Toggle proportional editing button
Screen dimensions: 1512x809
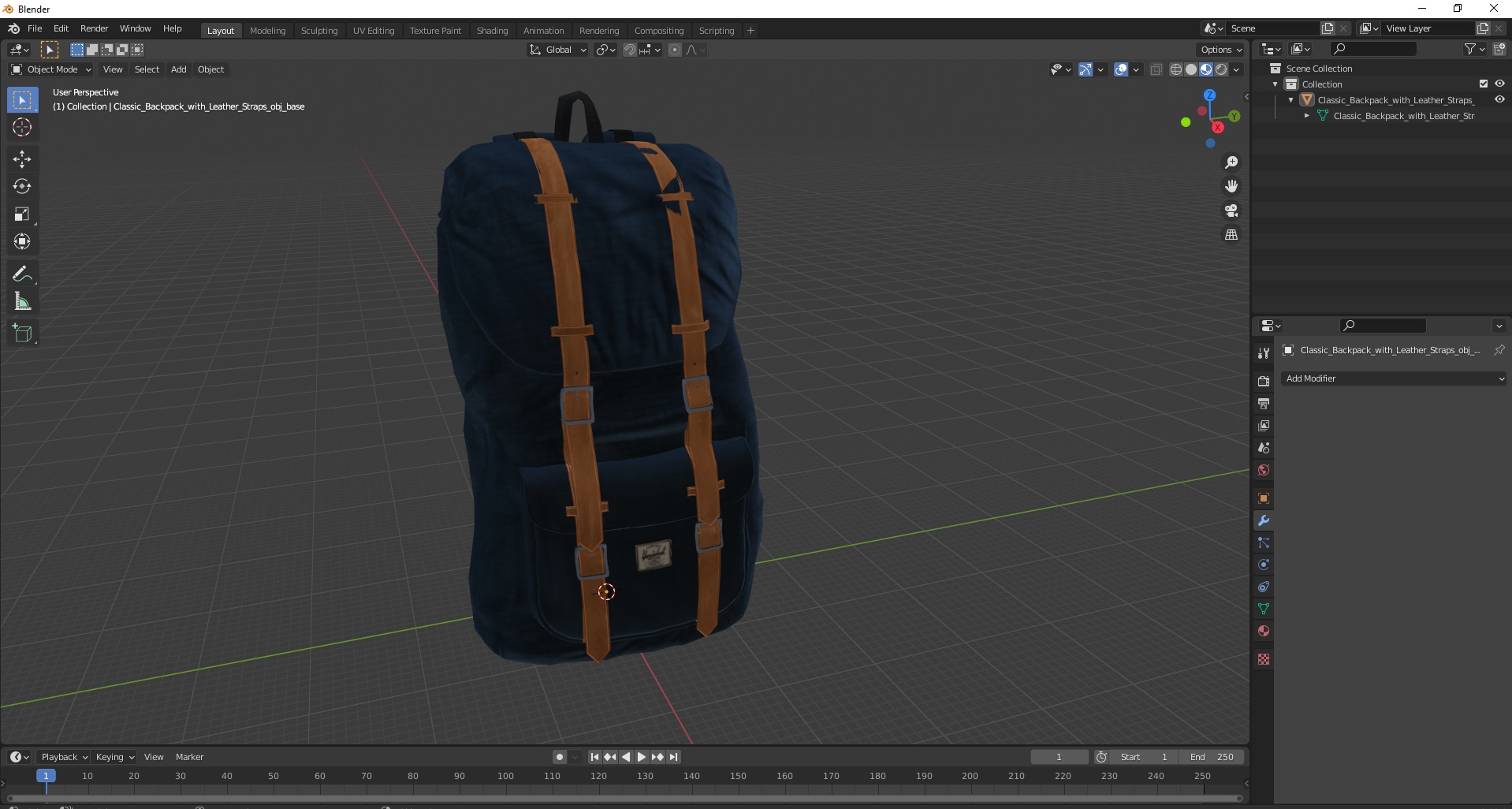[x=675, y=50]
